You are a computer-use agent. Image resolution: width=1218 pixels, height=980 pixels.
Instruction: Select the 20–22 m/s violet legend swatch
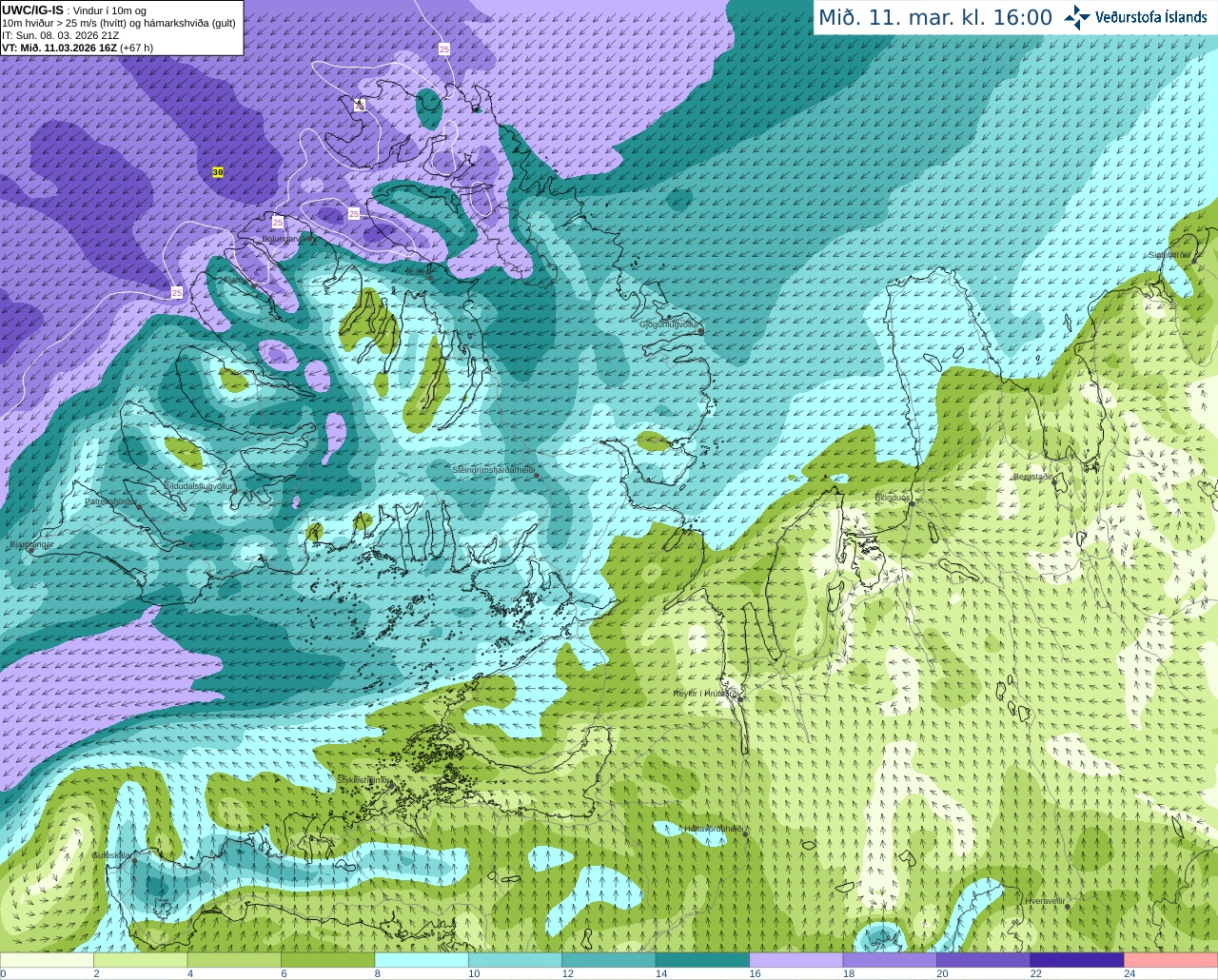[x=984, y=960]
